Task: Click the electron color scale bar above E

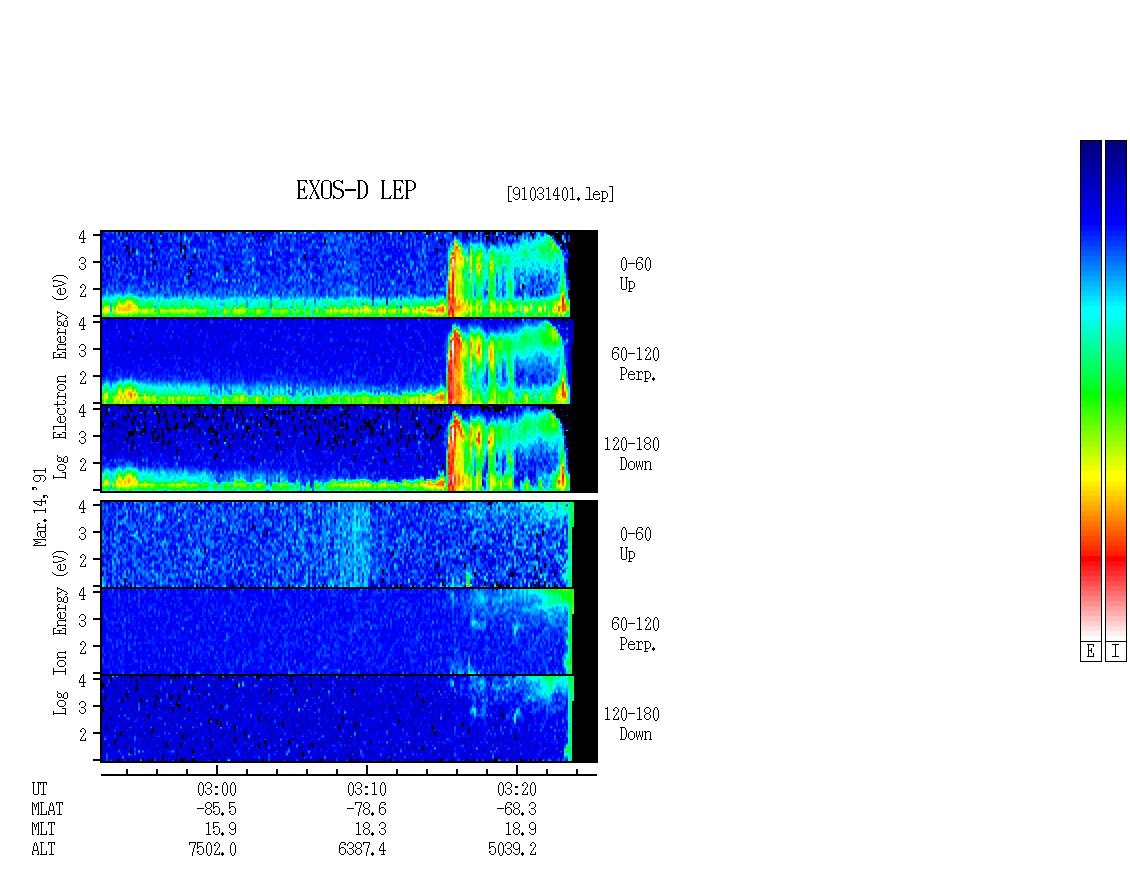Action: pyautogui.click(x=1090, y=390)
